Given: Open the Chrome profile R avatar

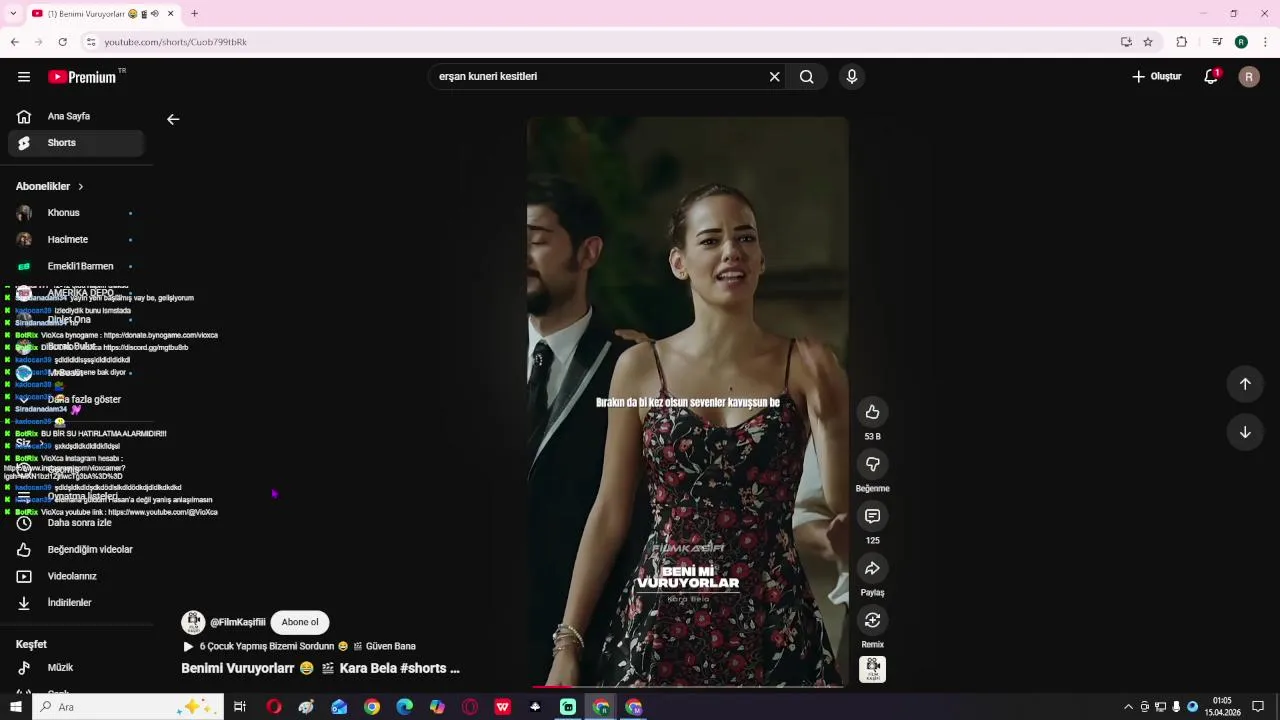Looking at the screenshot, I should 1241,42.
